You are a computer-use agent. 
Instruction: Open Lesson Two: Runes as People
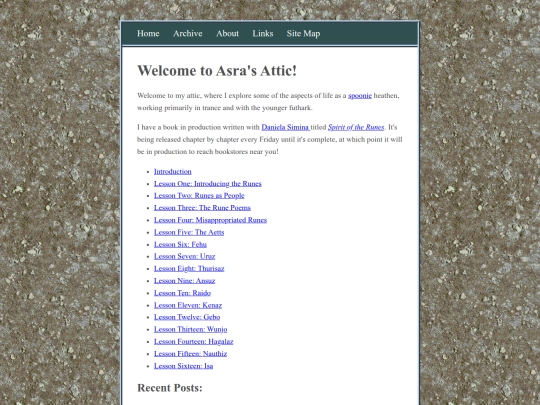tap(199, 196)
